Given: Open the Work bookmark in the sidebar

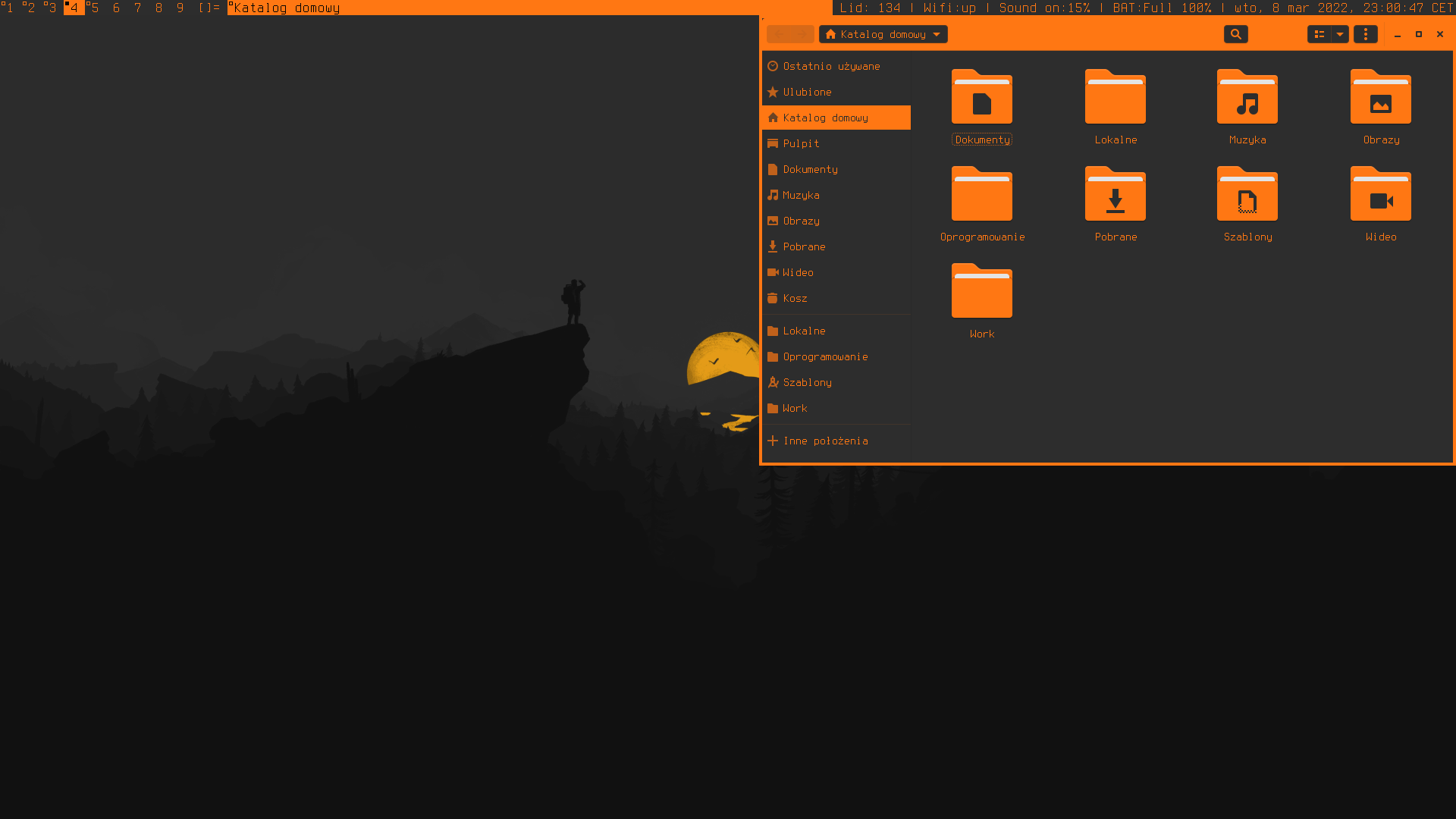Looking at the screenshot, I should click(x=795, y=408).
